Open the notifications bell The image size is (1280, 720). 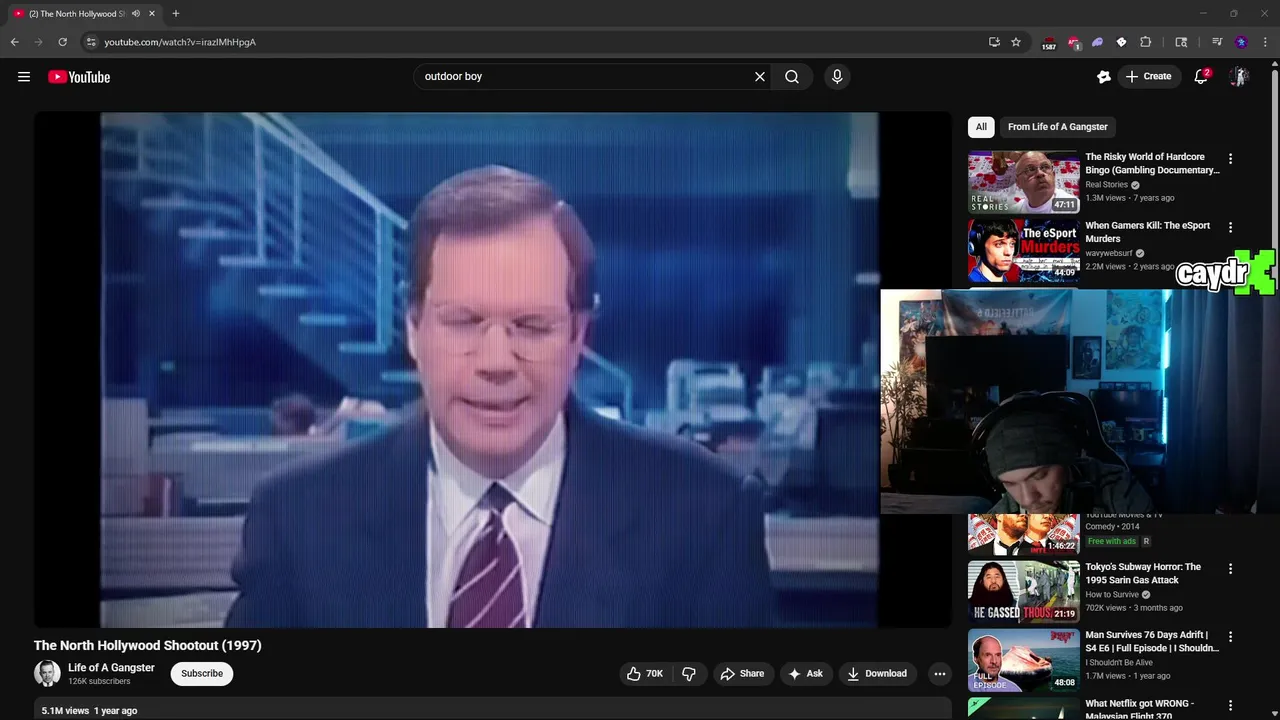(1202, 77)
